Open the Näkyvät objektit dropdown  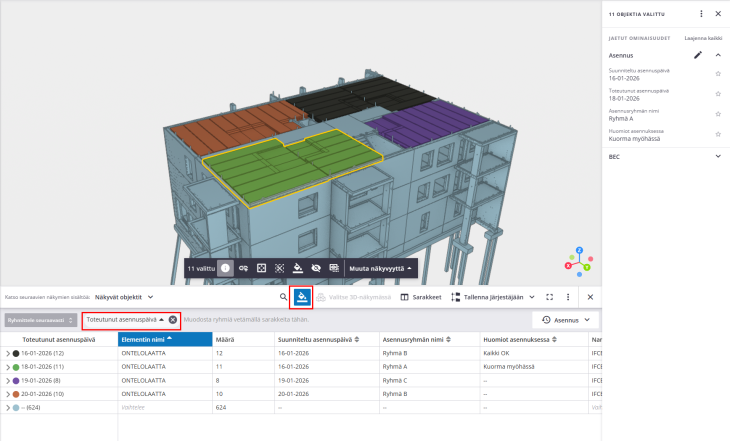[x=124, y=297]
